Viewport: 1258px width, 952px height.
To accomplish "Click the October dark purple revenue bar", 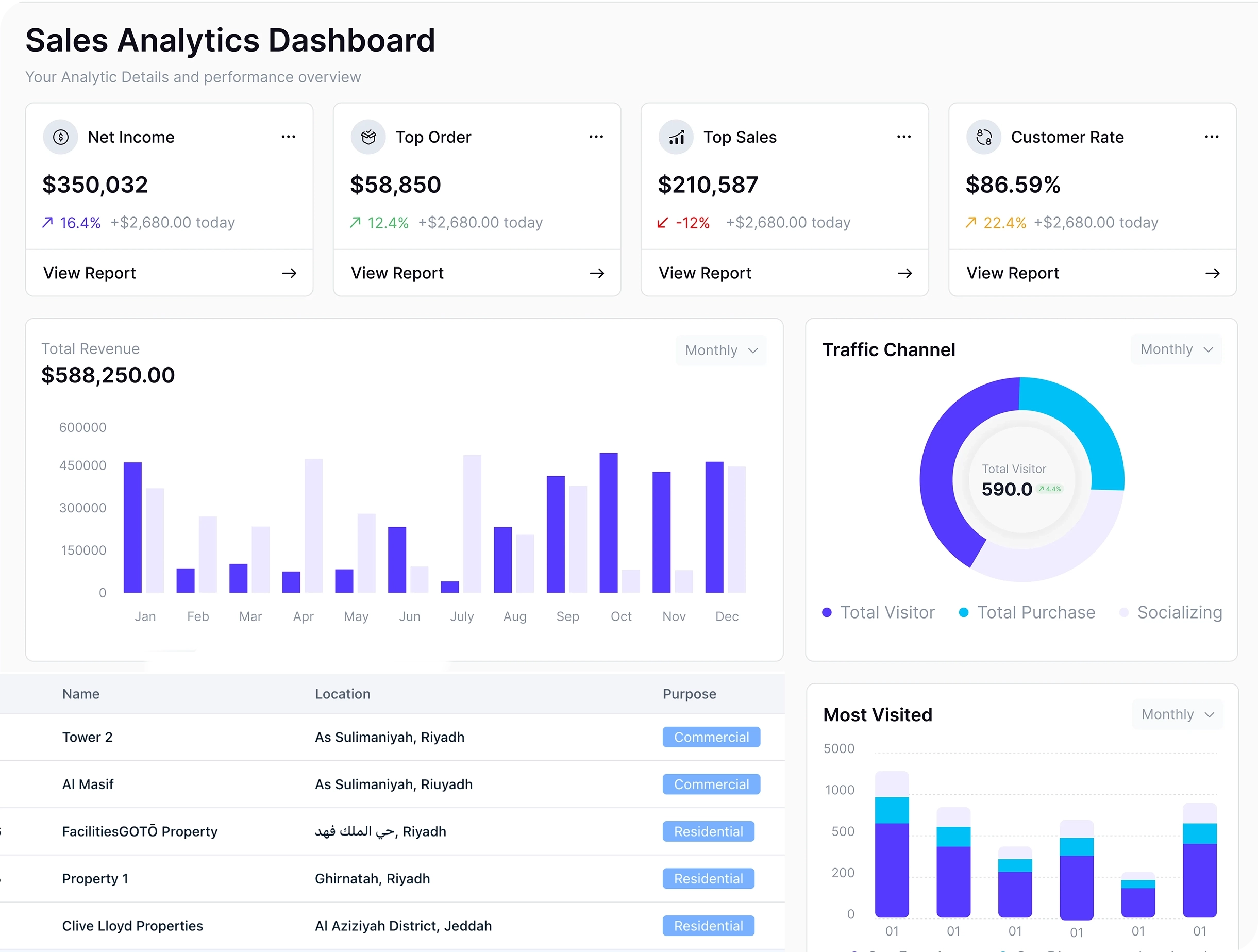I will tap(609, 523).
